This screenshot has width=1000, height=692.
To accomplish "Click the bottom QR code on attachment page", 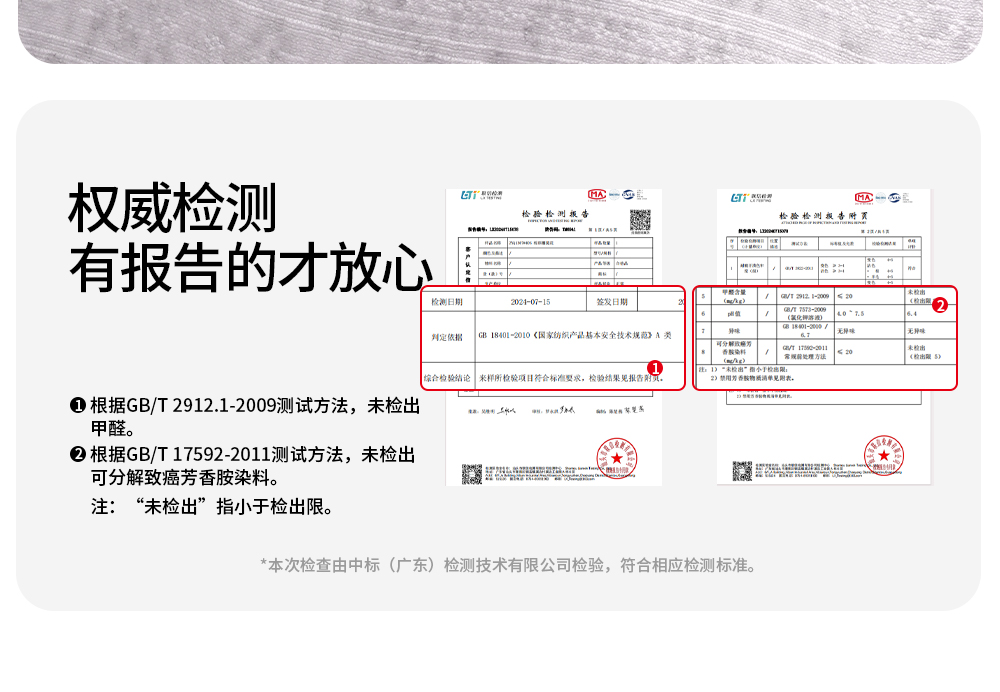I will click(x=742, y=471).
